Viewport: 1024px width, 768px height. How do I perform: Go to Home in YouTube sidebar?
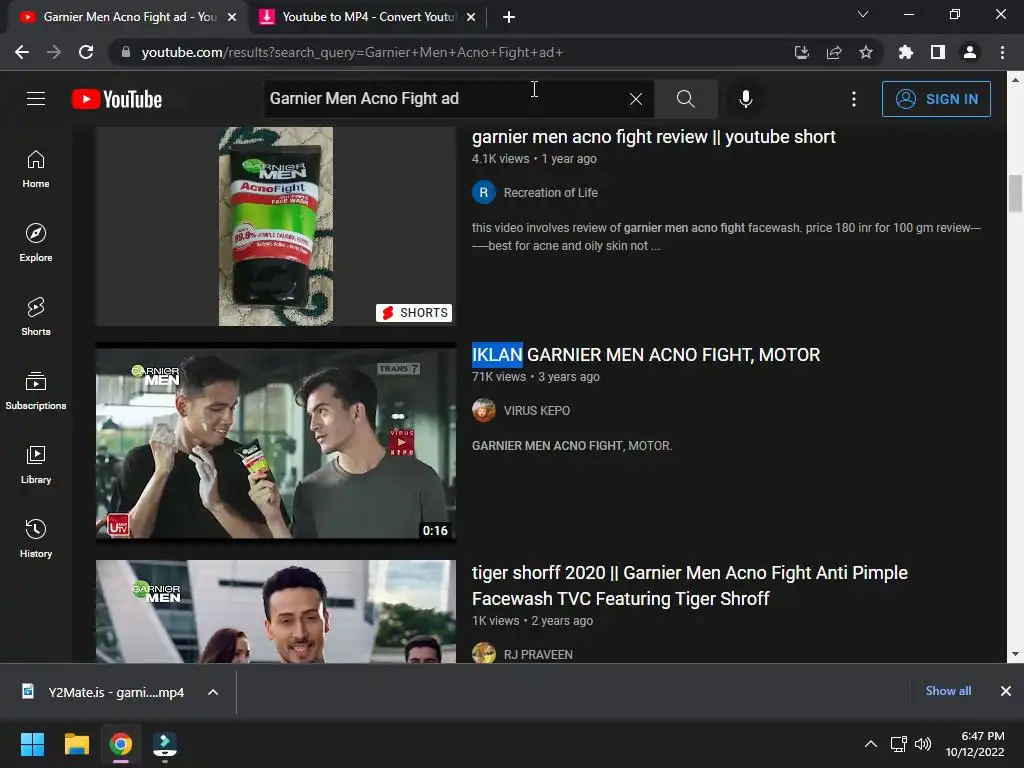coord(36,169)
